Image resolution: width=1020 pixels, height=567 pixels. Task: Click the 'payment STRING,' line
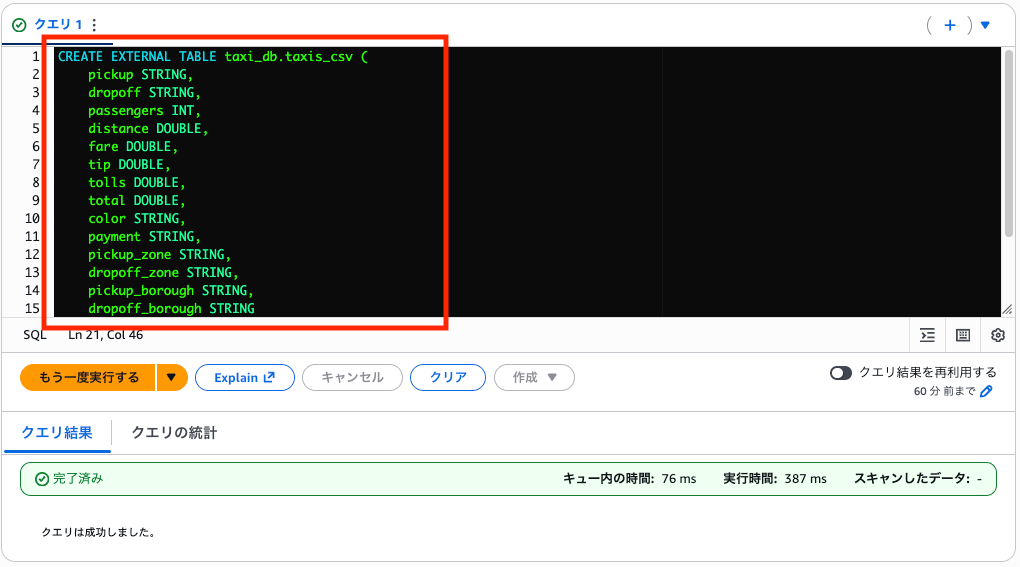144,237
